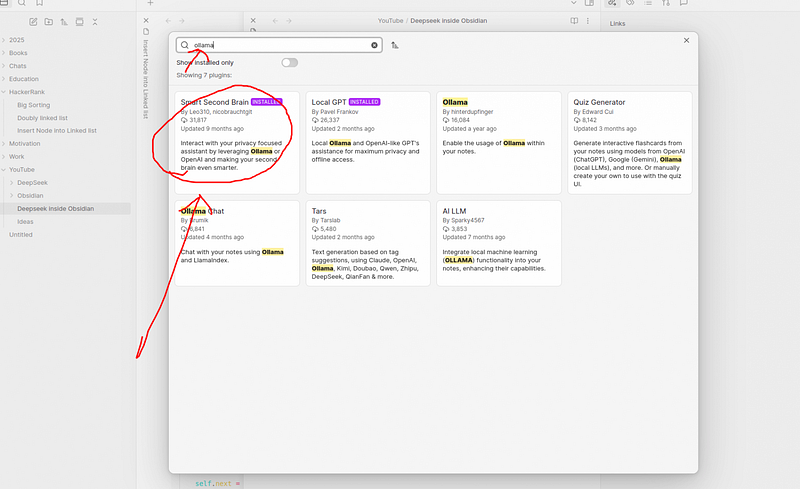Change file explorer sort order
The height and width of the screenshot is (489, 800).
click(x=64, y=22)
